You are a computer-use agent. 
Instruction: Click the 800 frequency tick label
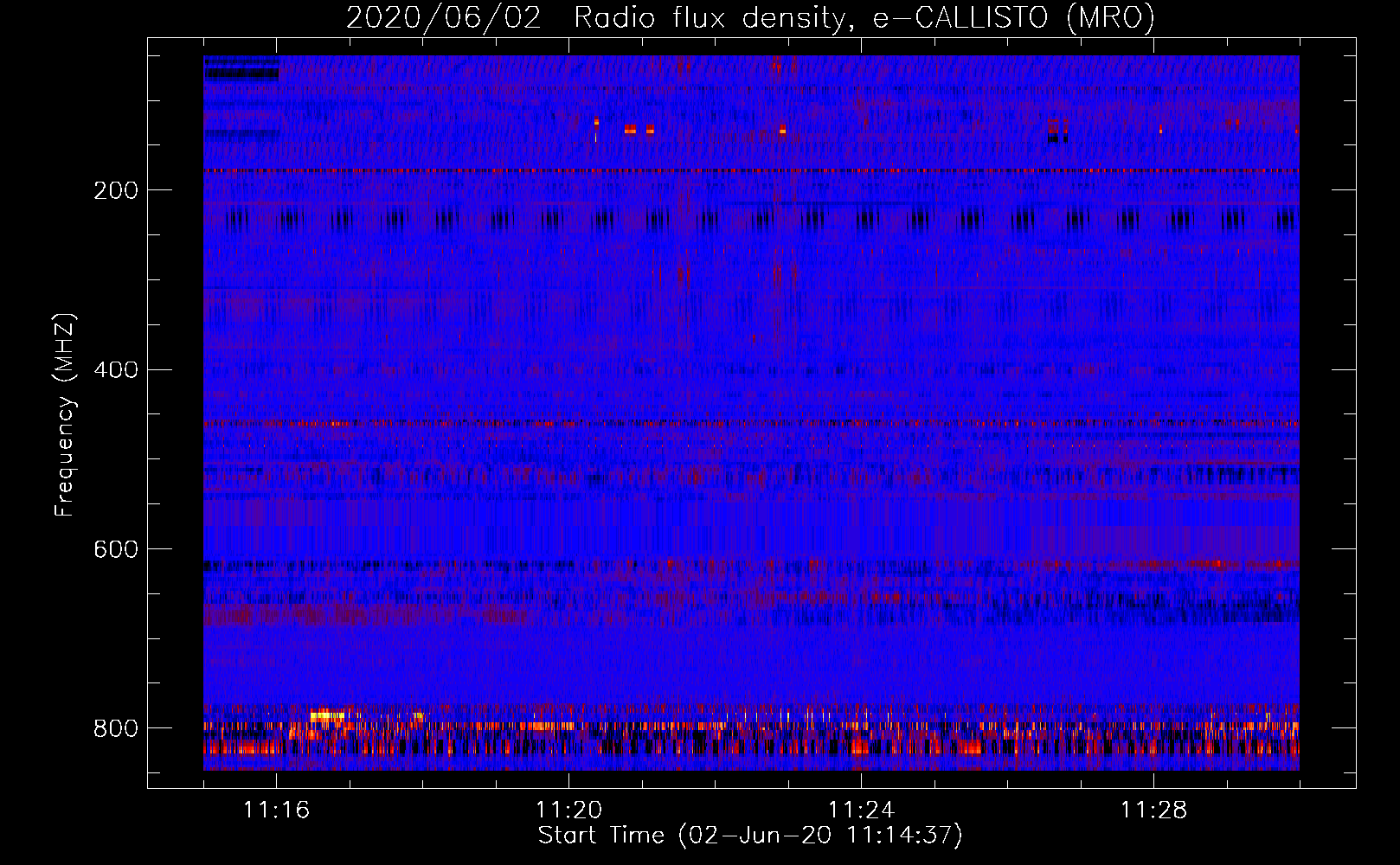click(x=116, y=728)
